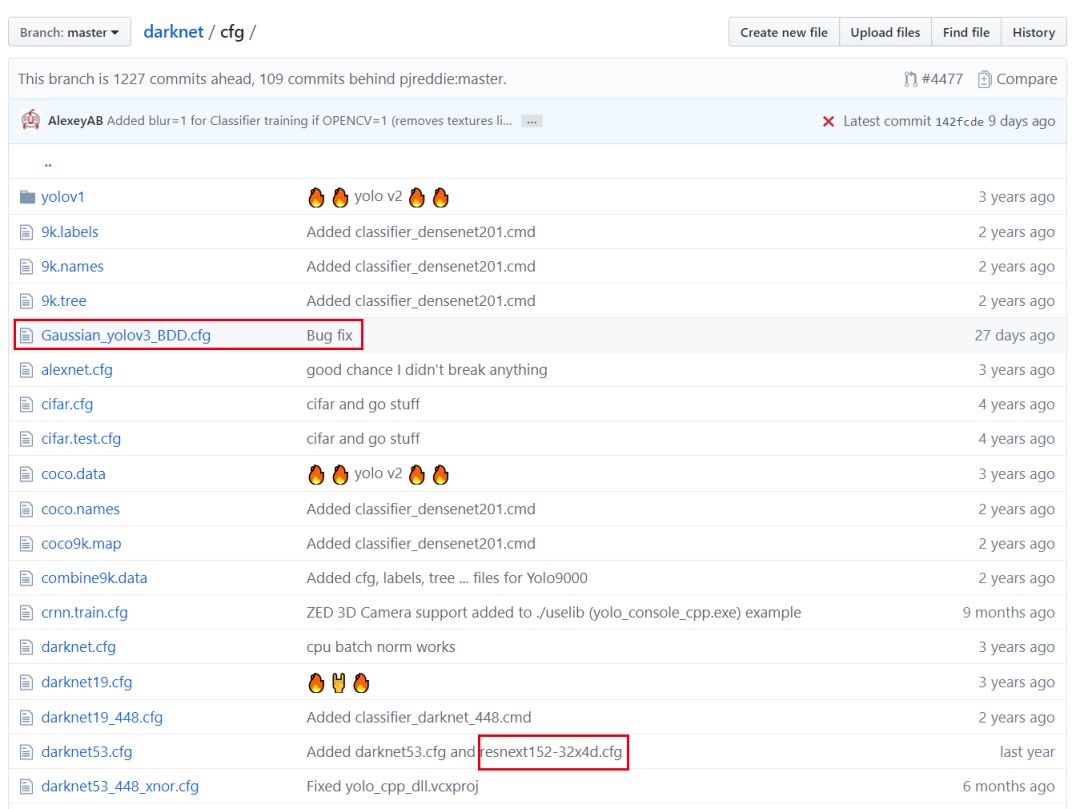
Task: Click the Create new file button
Action: pyautogui.click(x=784, y=32)
